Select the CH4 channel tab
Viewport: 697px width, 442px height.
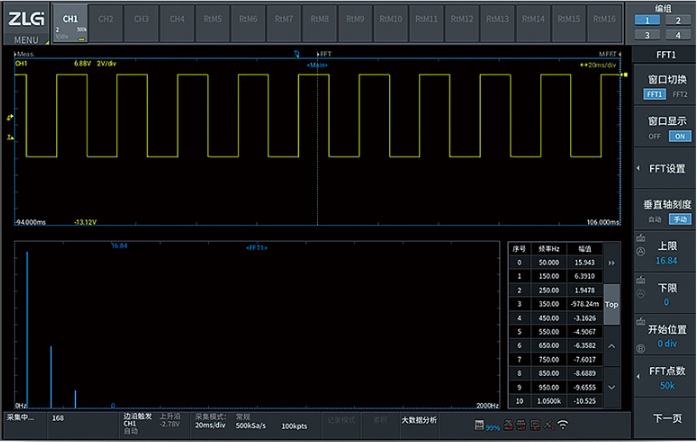pyautogui.click(x=177, y=23)
